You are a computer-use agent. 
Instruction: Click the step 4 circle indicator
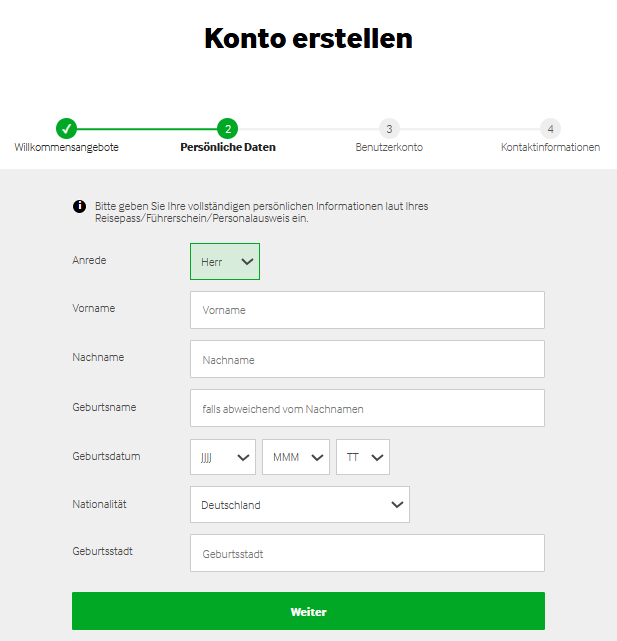(550, 128)
